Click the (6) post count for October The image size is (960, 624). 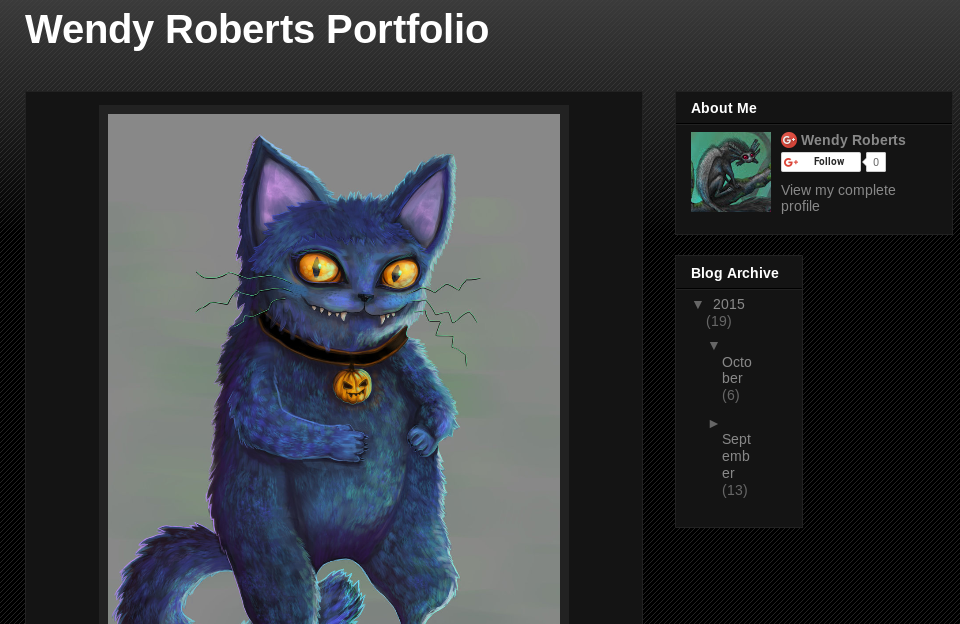tap(730, 395)
